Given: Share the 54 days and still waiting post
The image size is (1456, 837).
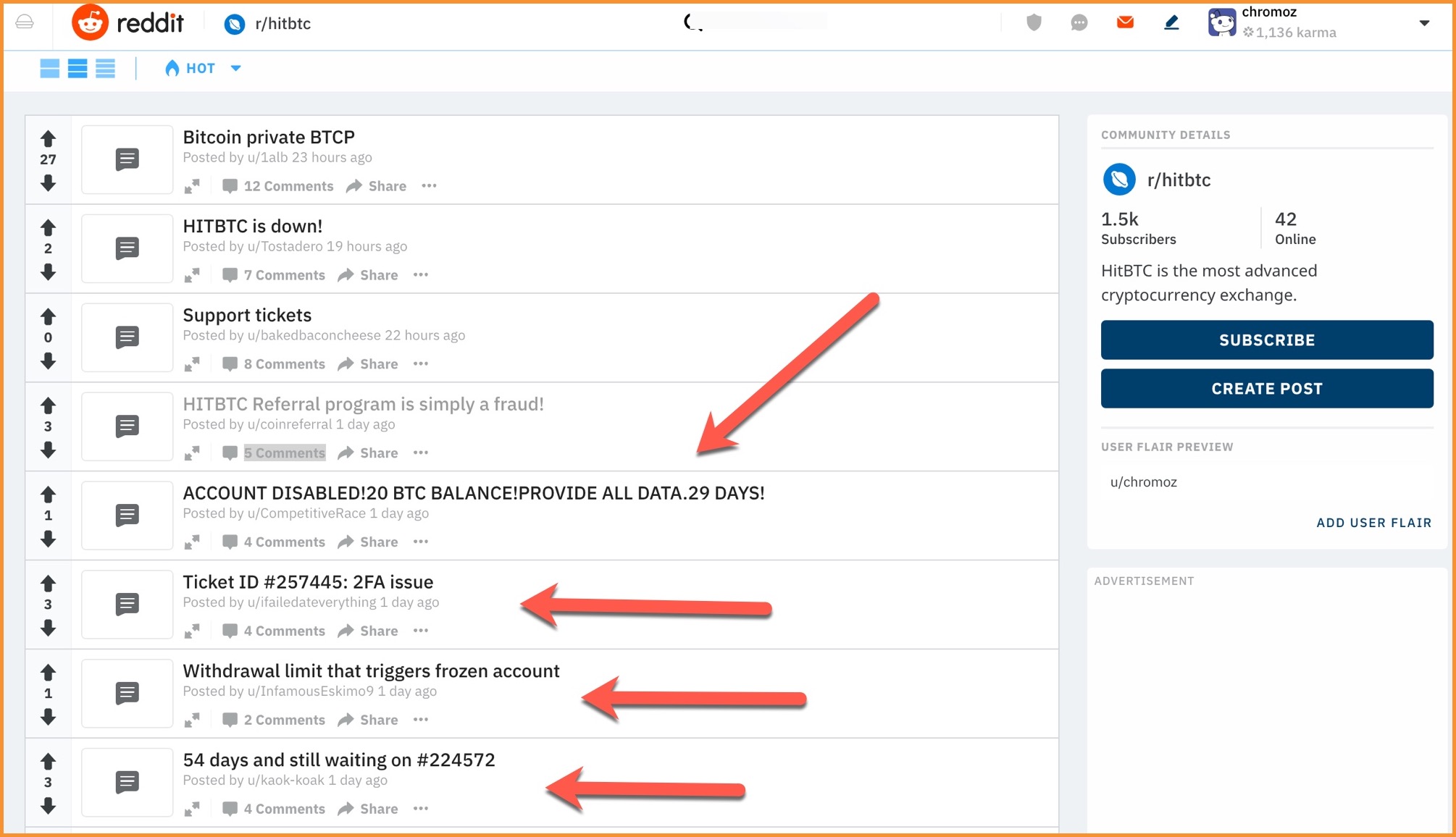Looking at the screenshot, I should pos(368,809).
